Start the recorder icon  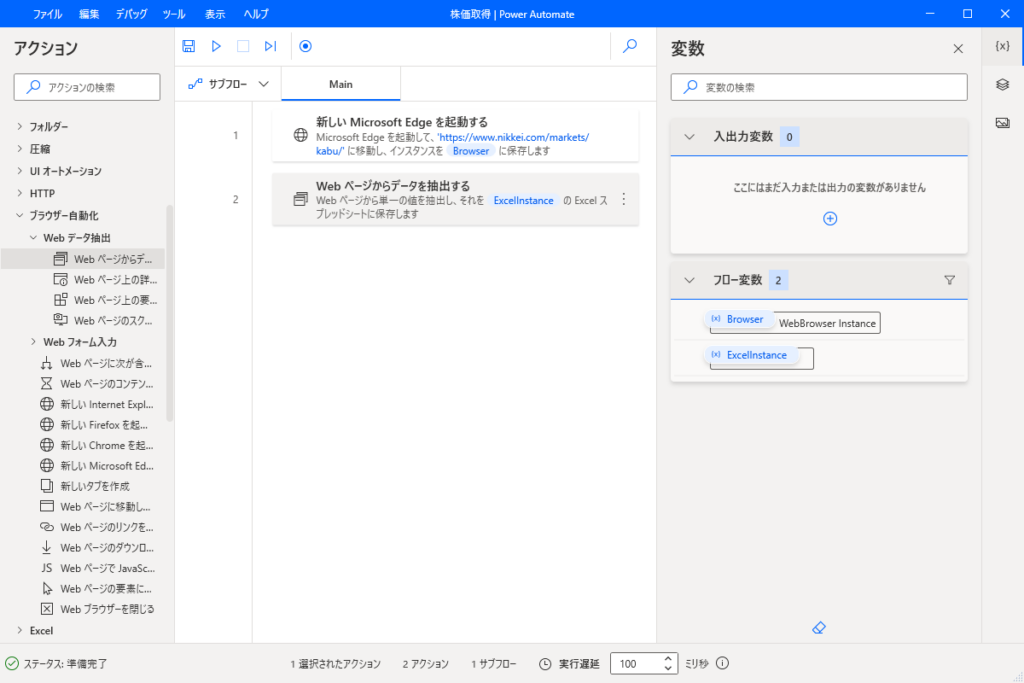(x=305, y=46)
